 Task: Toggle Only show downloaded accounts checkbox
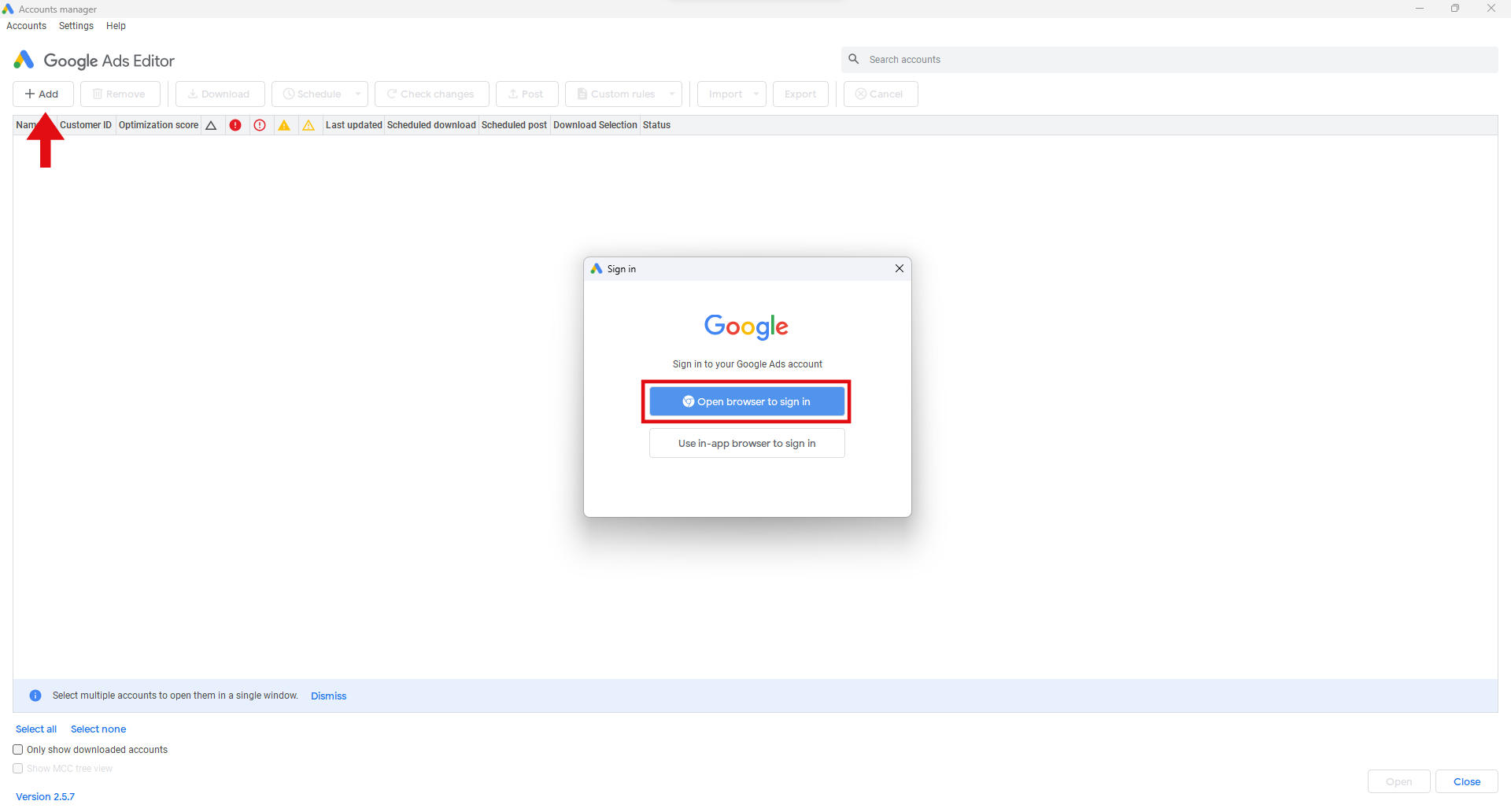point(18,750)
